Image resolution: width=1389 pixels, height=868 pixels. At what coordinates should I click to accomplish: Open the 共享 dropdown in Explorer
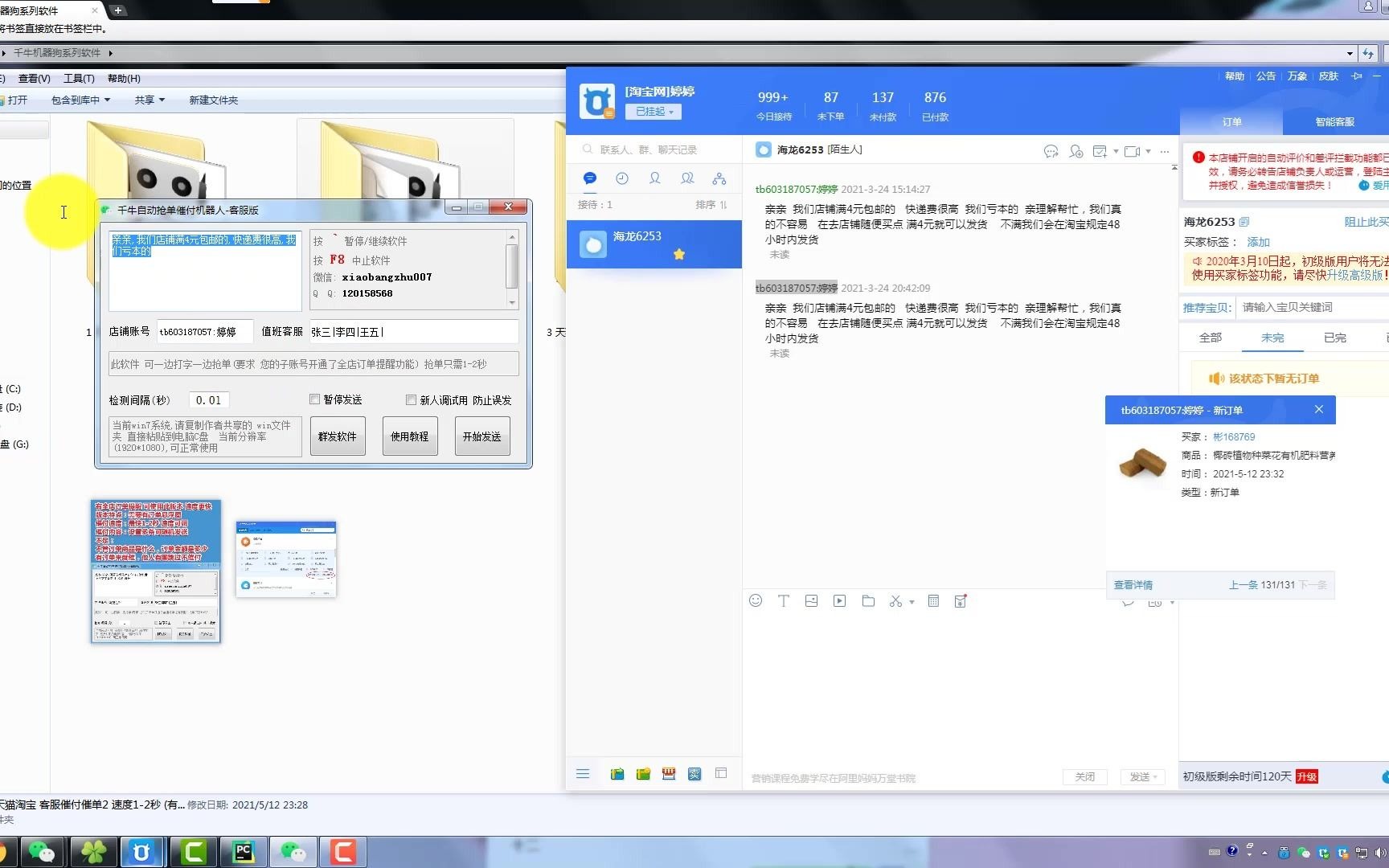click(x=150, y=100)
